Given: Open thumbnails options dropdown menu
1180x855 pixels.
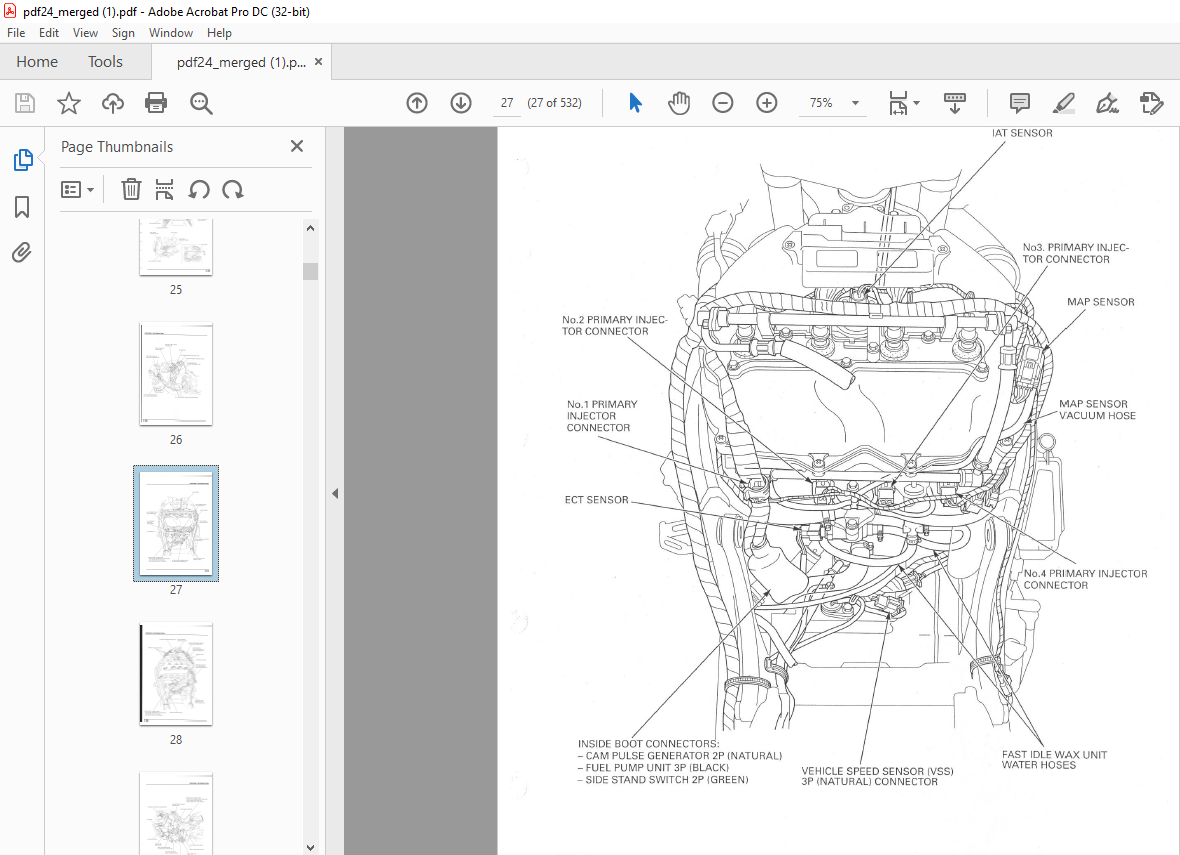Looking at the screenshot, I should tap(78, 190).
